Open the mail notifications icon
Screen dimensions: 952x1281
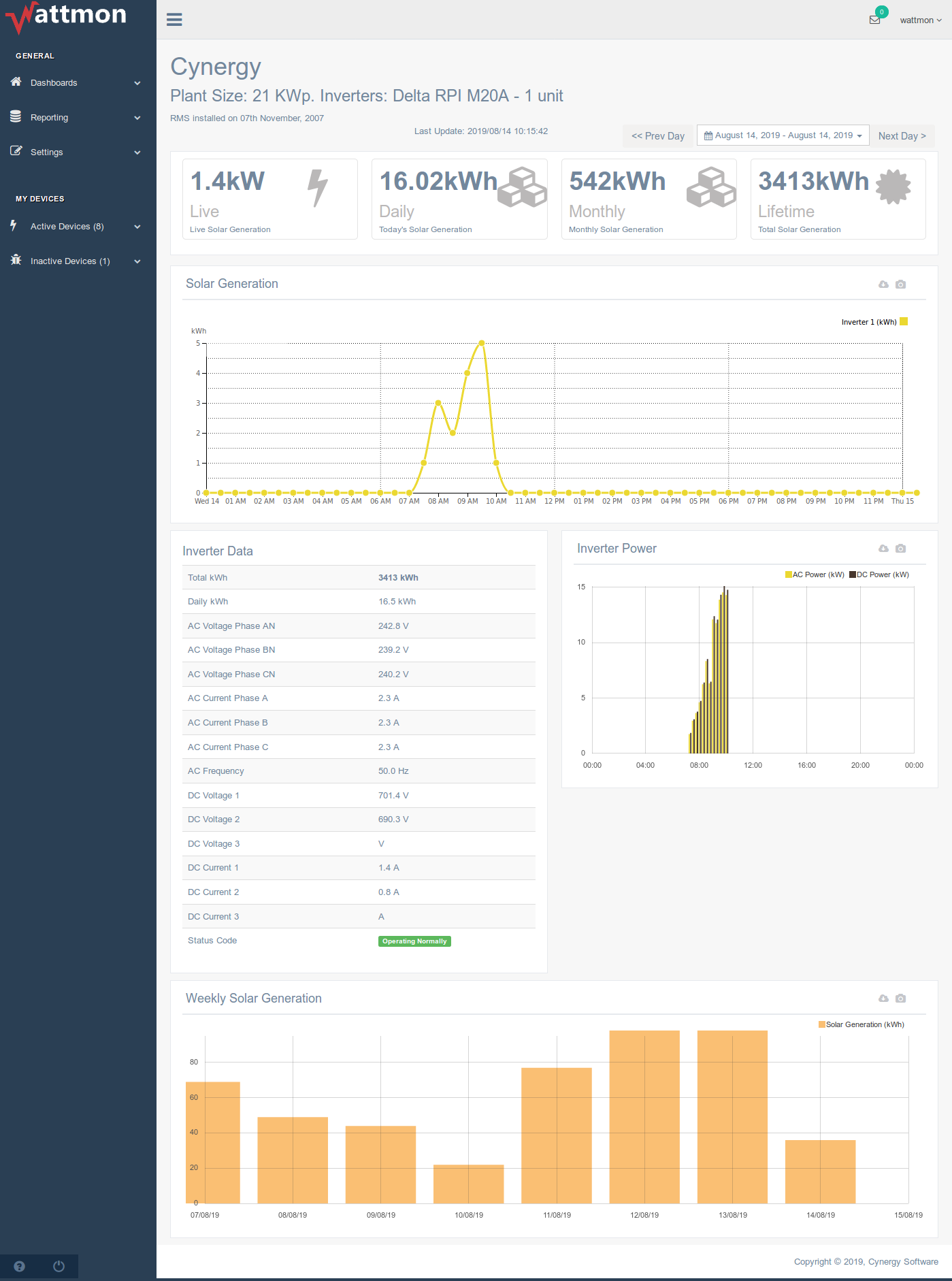875,20
